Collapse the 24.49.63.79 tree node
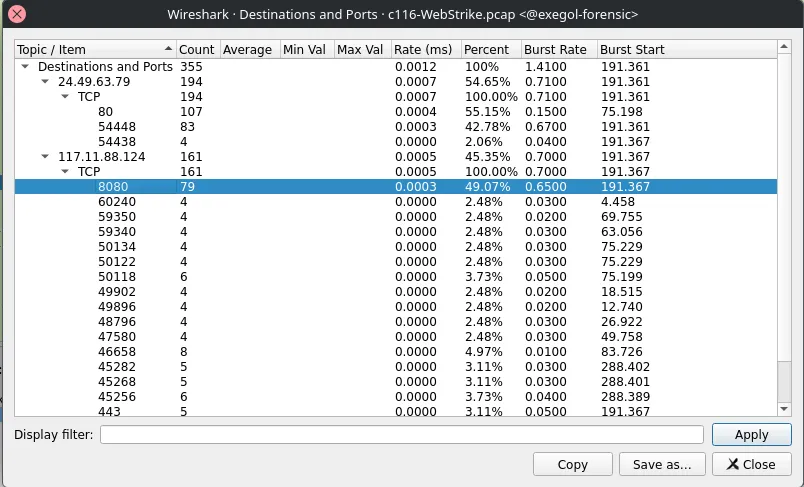The width and height of the screenshot is (804, 487). click(45, 82)
